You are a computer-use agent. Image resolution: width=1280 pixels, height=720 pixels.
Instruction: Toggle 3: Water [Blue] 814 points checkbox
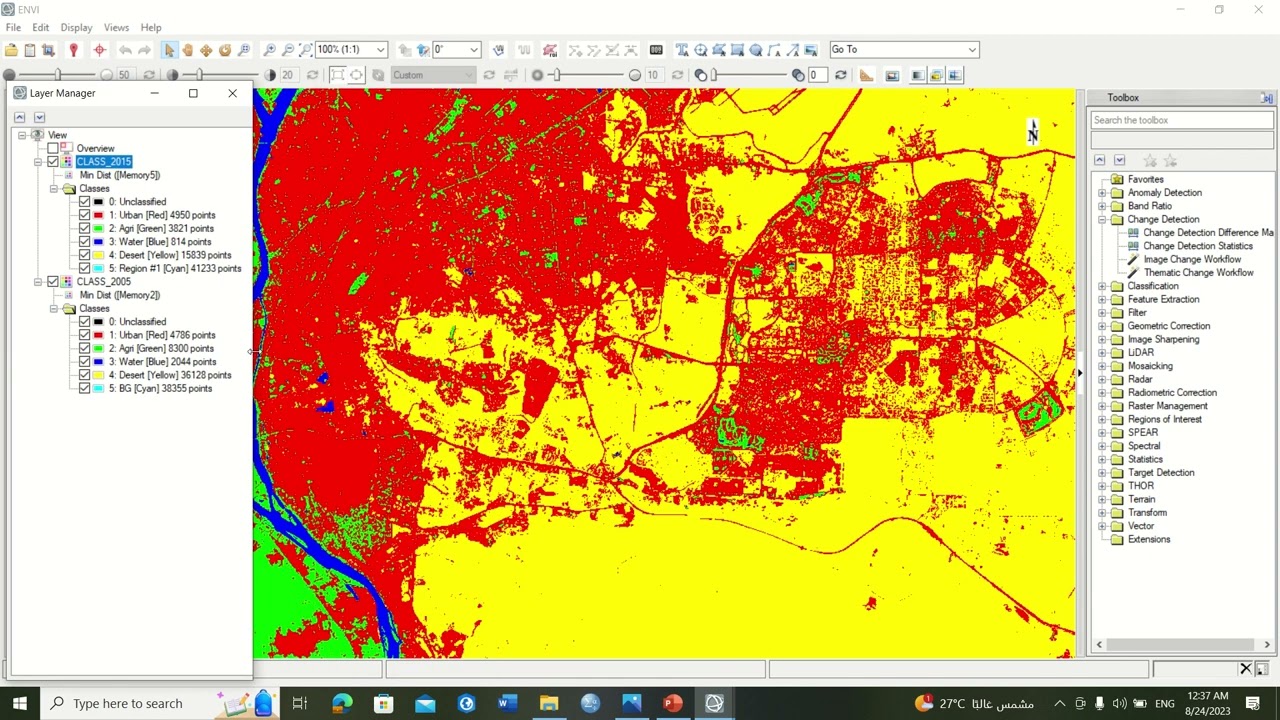pos(85,242)
